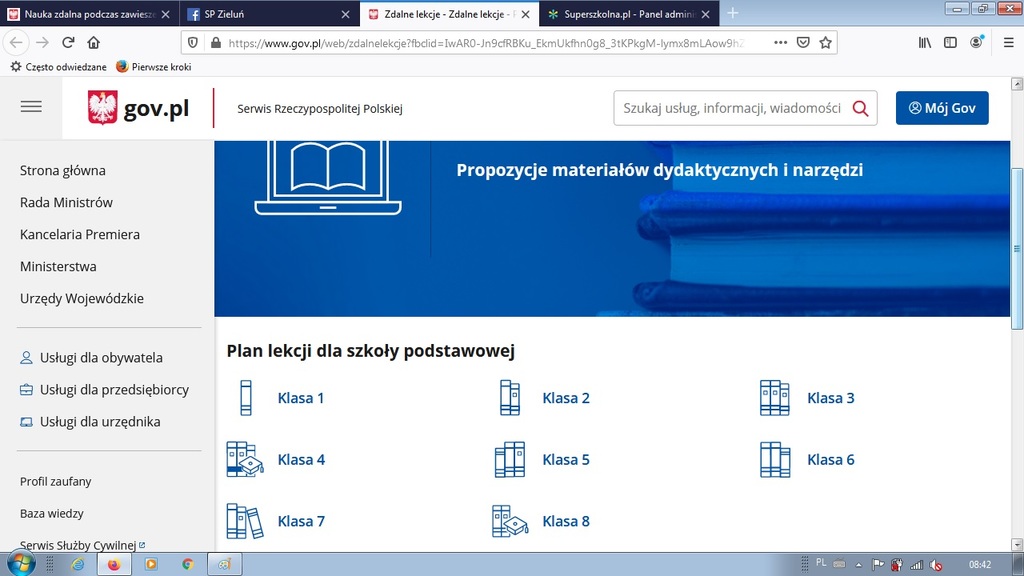Screen dimensions: 1024x576
Task: Click the Klasa 4 books icon
Action: 244,459
